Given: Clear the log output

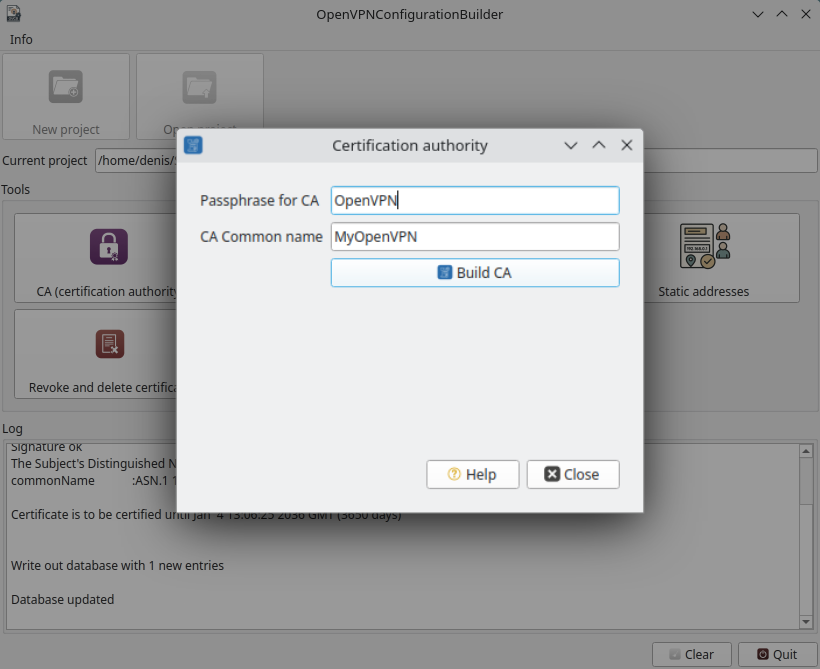Looking at the screenshot, I should 691,654.
